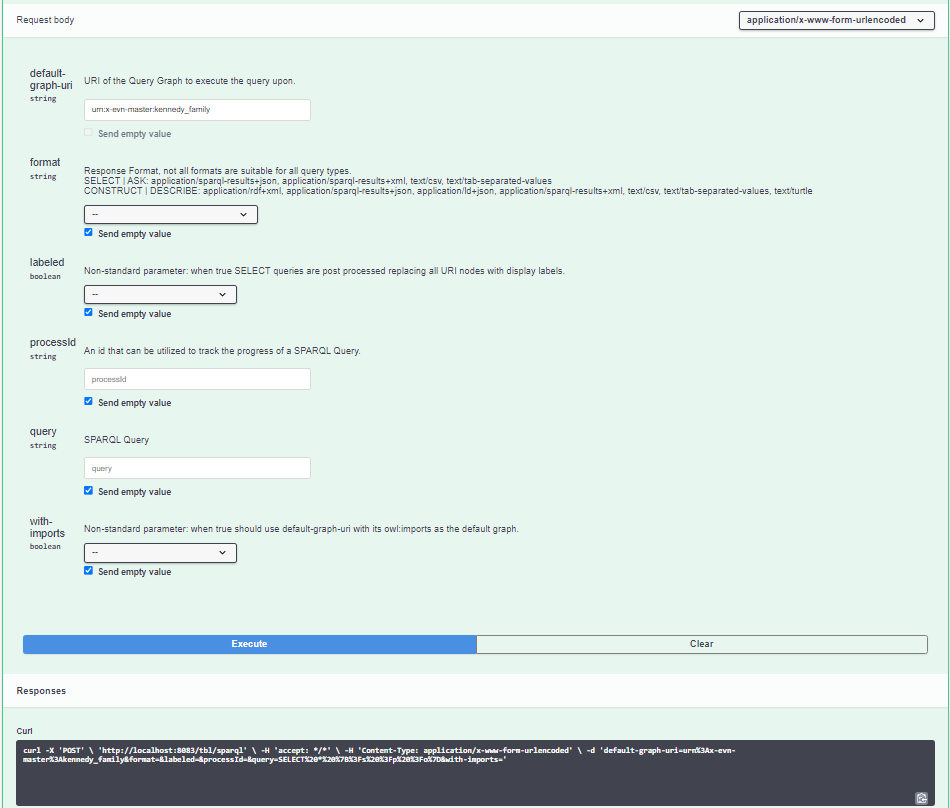Select application/x-www-form-urlencoded from content-type selector
This screenshot has height=808, width=950.
point(836,20)
